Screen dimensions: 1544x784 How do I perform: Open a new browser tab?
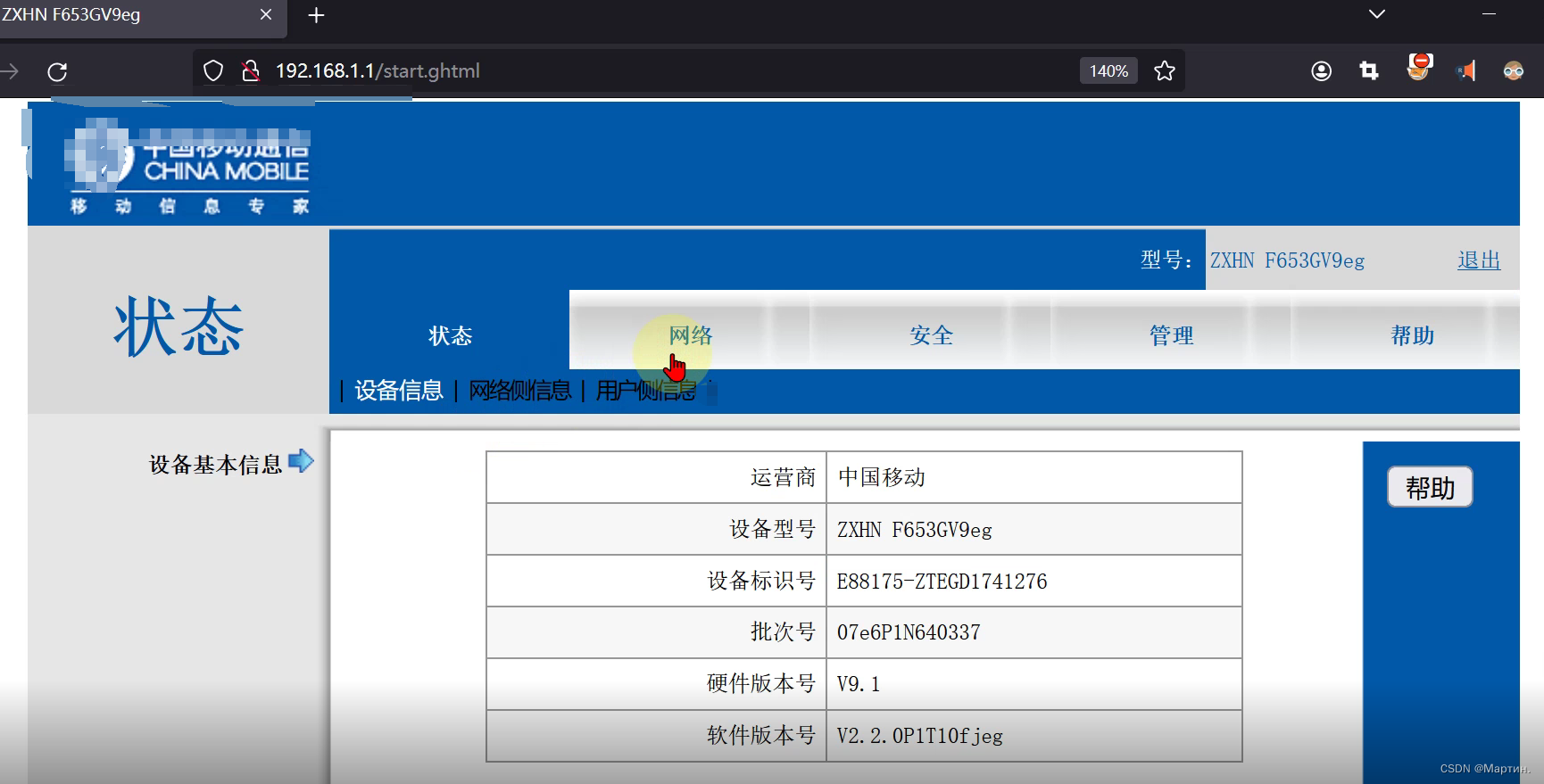(x=316, y=15)
